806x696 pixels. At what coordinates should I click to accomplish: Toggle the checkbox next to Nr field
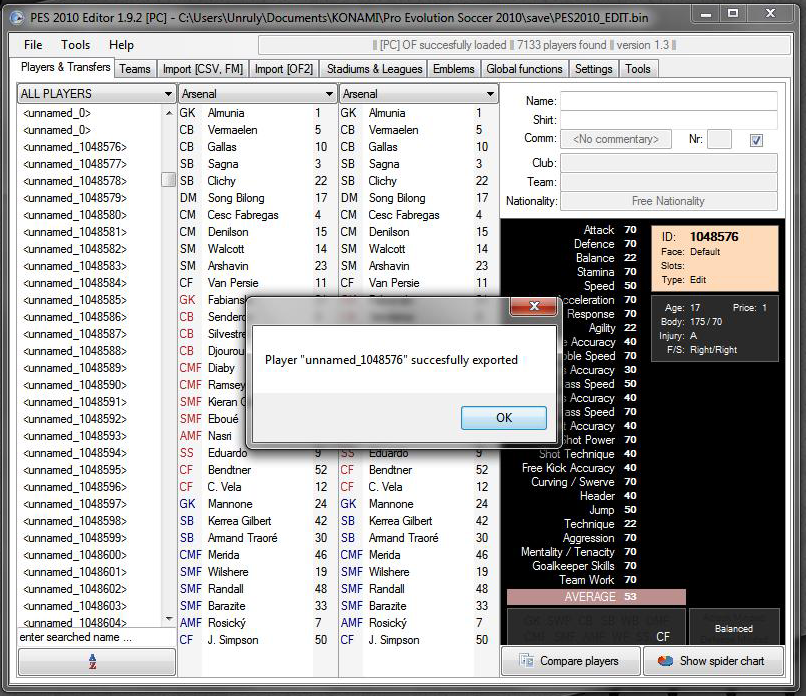[x=756, y=140]
